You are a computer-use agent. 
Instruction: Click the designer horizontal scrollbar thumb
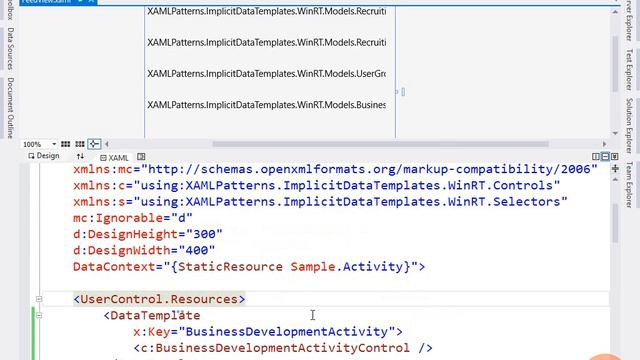point(380,144)
